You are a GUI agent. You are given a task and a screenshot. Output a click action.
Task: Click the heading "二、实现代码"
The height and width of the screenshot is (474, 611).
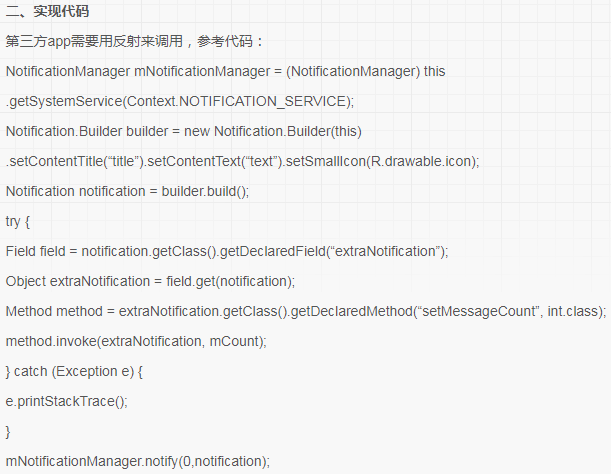click(x=47, y=12)
